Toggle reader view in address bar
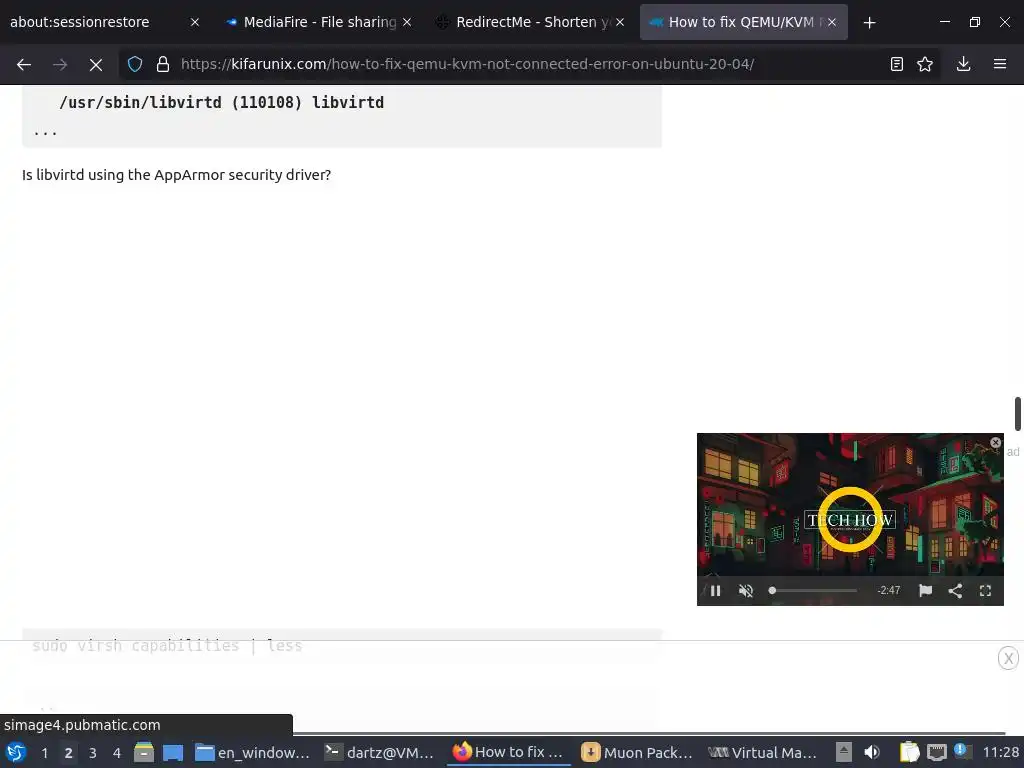Viewport: 1024px width, 768px height. coord(897,64)
